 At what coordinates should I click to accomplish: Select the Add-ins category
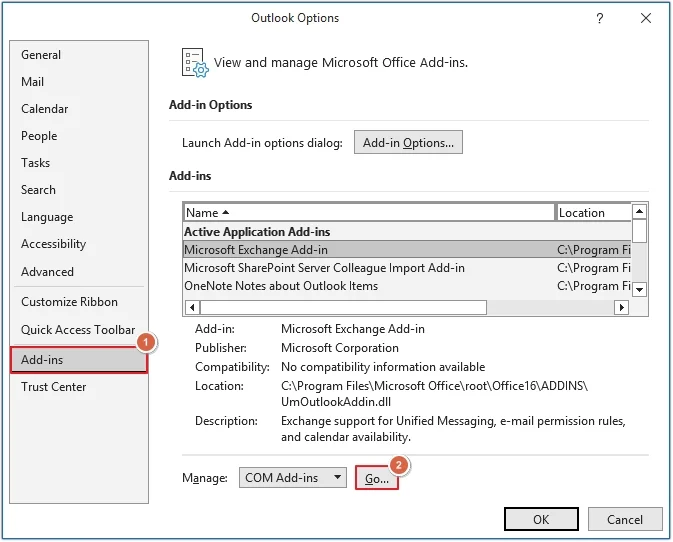click(x=79, y=360)
